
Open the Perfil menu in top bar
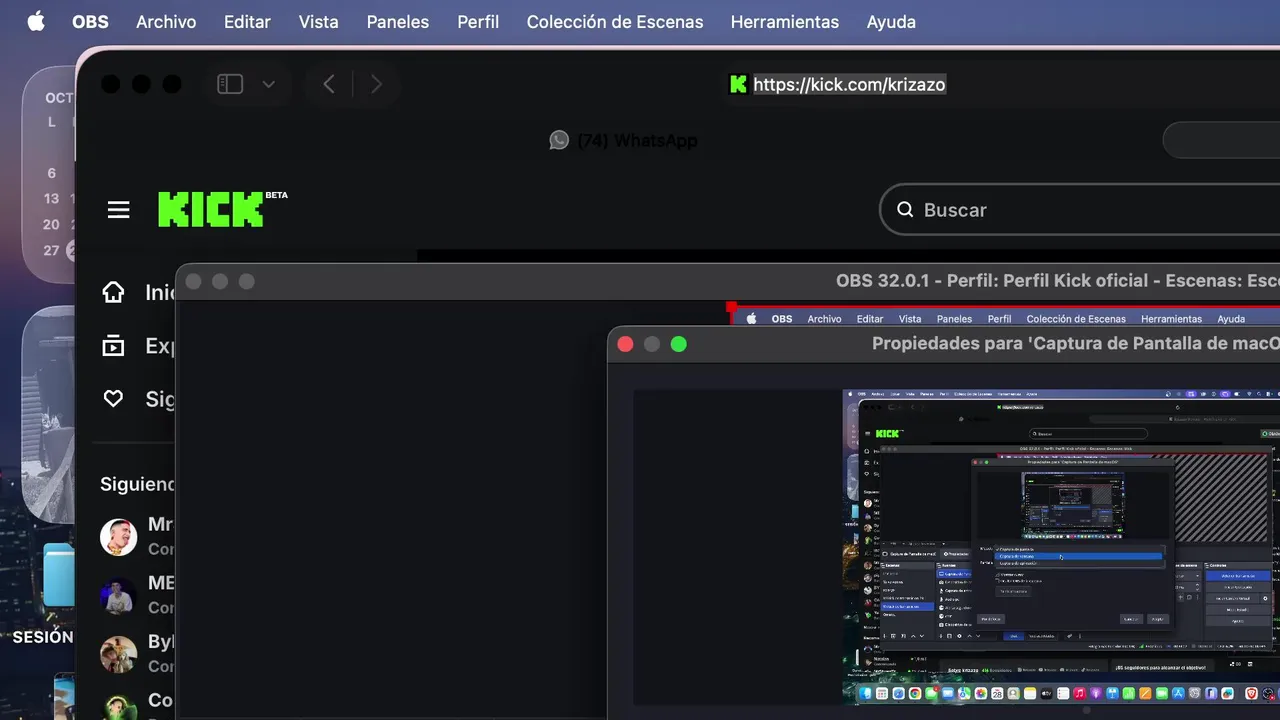click(x=478, y=21)
